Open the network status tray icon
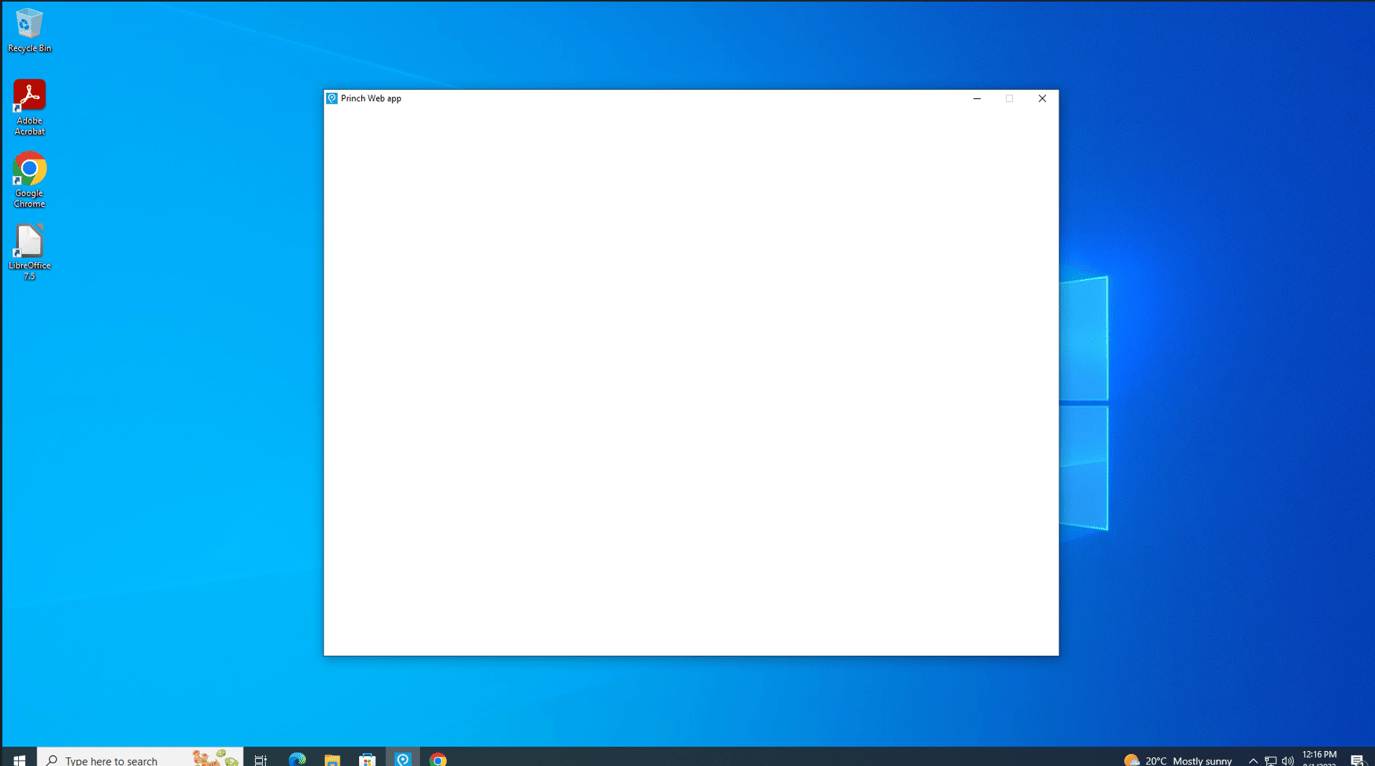 click(x=1270, y=759)
